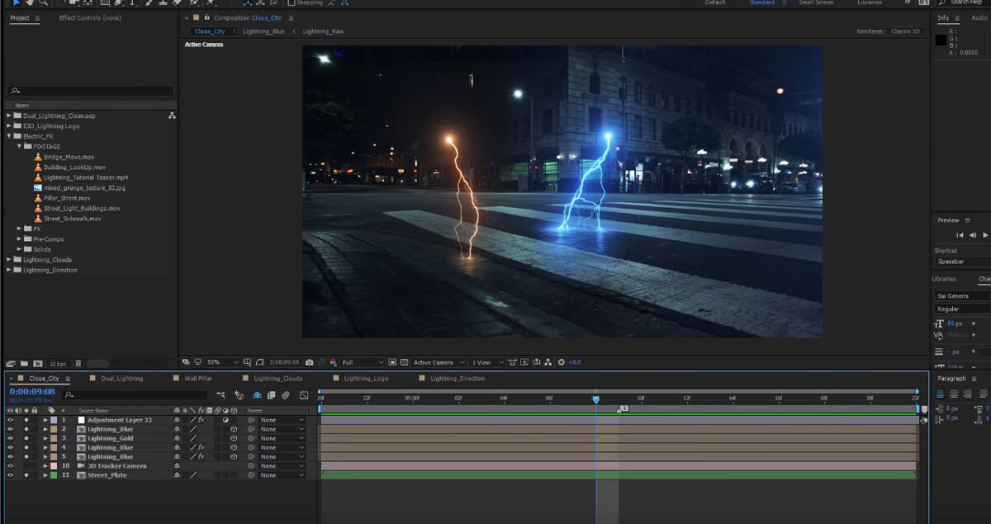Click the project flowchart icon beside Dual_Lightning_Clean.aep
The width and height of the screenshot is (991, 524).
pos(171,116)
